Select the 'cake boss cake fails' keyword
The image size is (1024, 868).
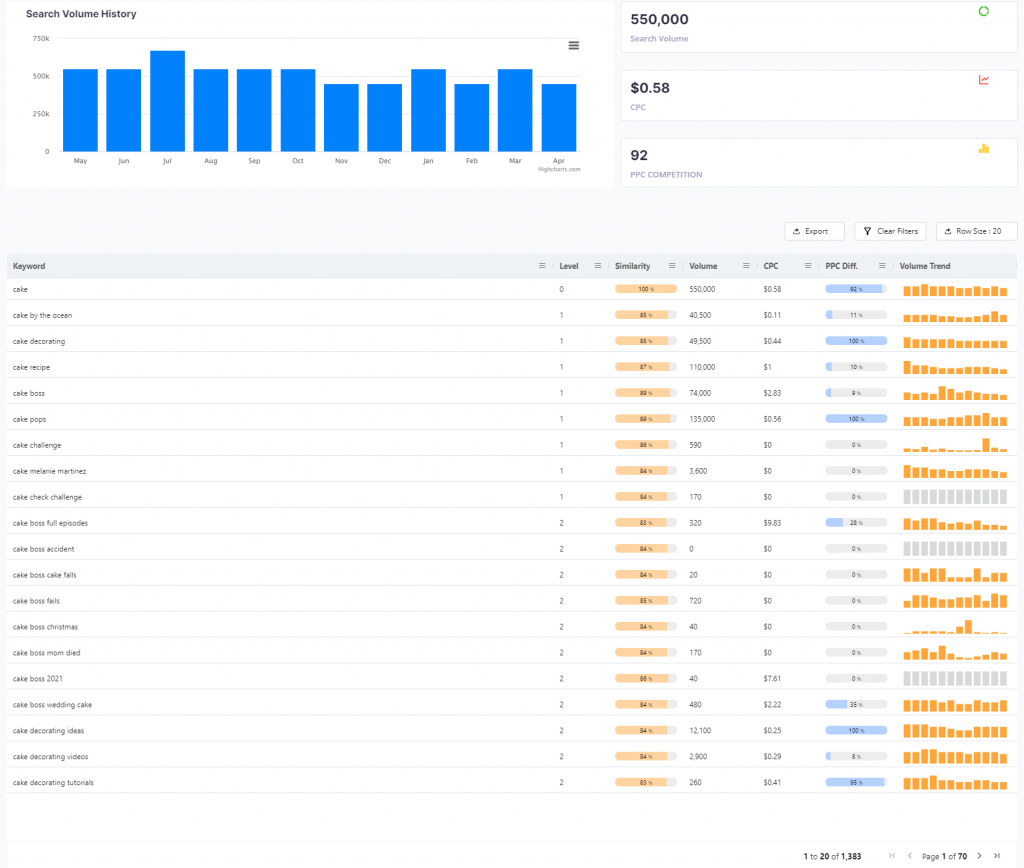coord(44,575)
